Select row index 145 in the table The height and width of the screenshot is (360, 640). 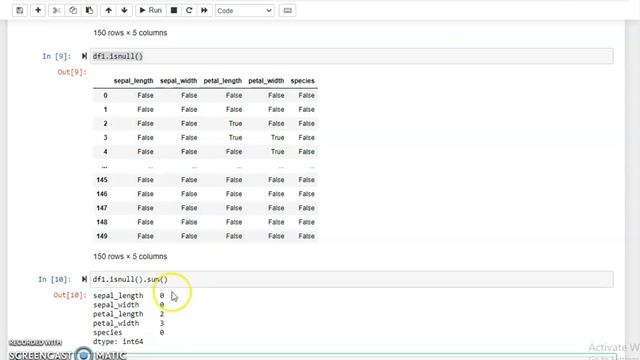[x=102, y=180]
